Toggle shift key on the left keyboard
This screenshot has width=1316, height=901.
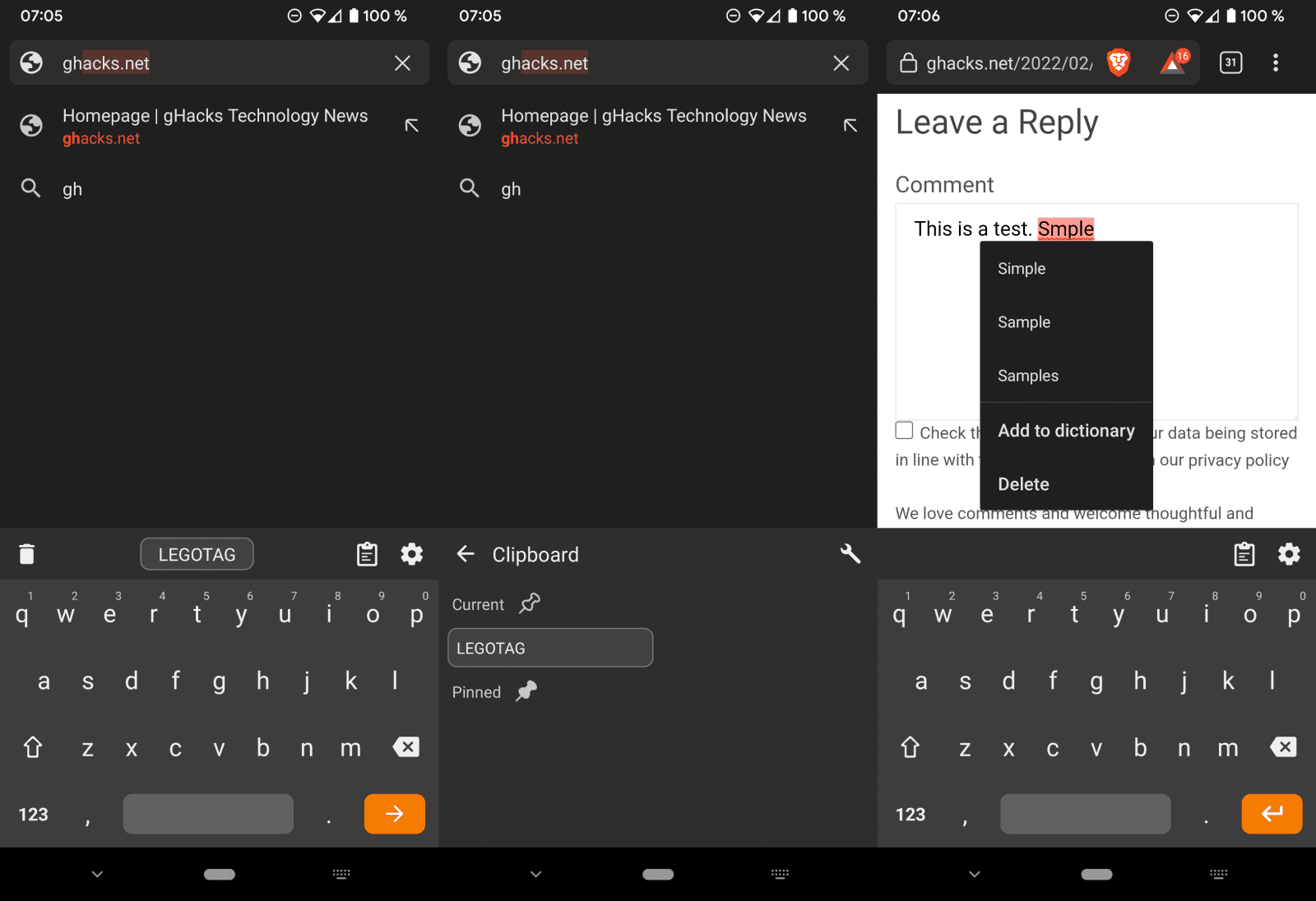point(33,747)
